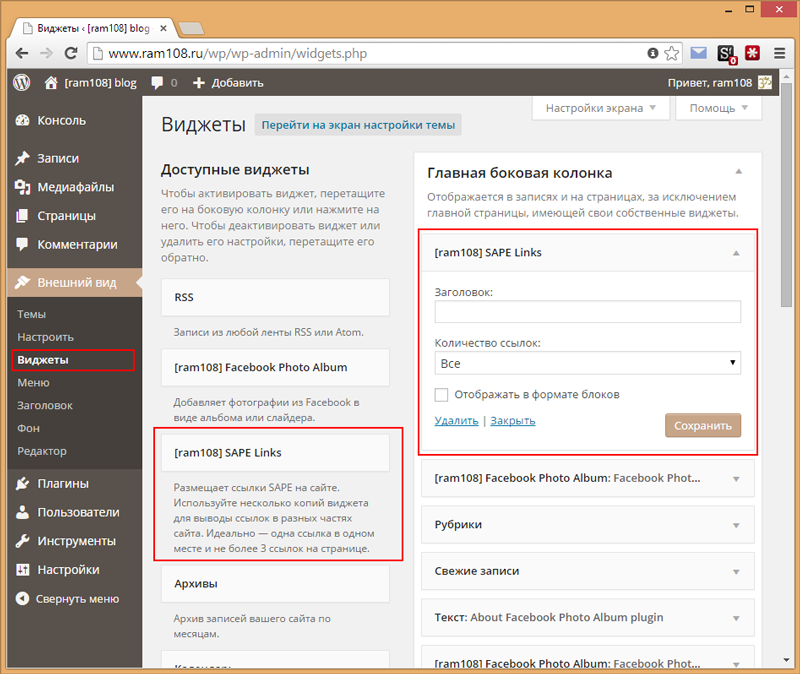Close the Виджеты browser tab

click(x=163, y=29)
